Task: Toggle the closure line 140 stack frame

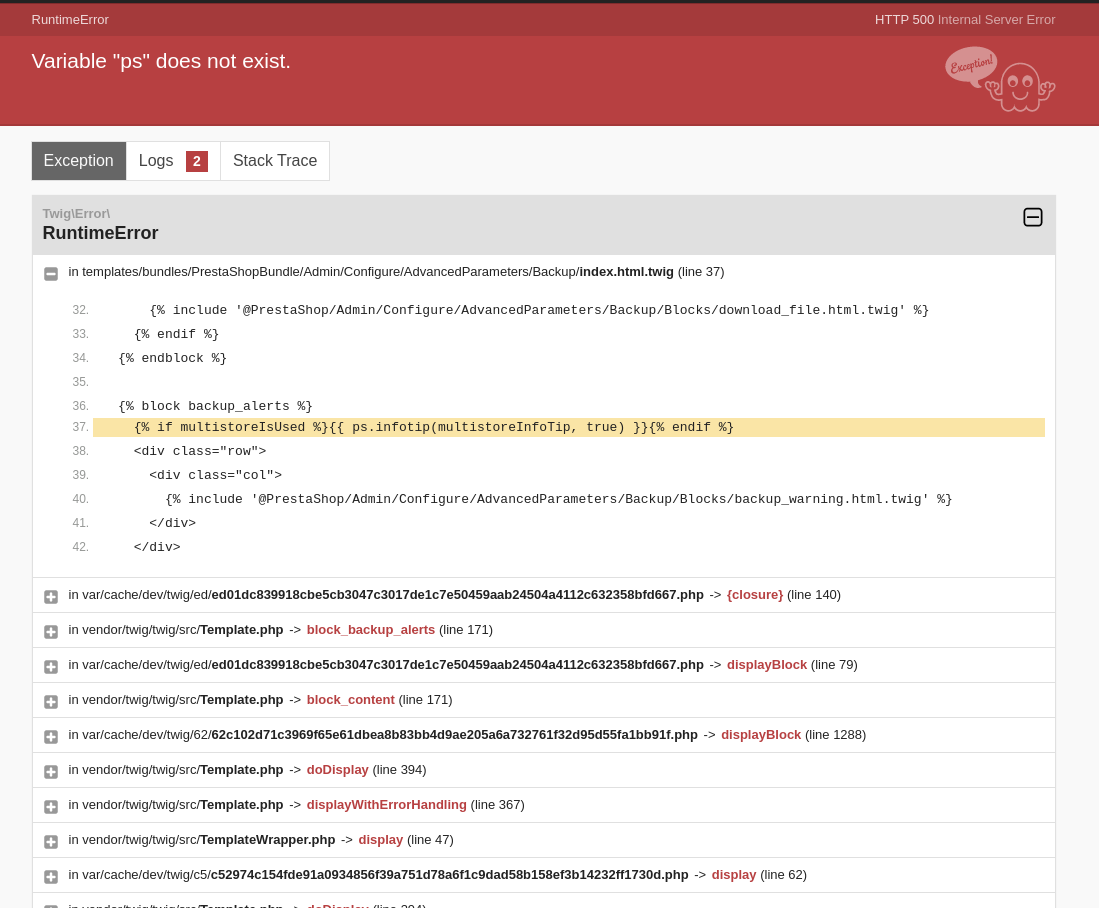Action: point(50,596)
